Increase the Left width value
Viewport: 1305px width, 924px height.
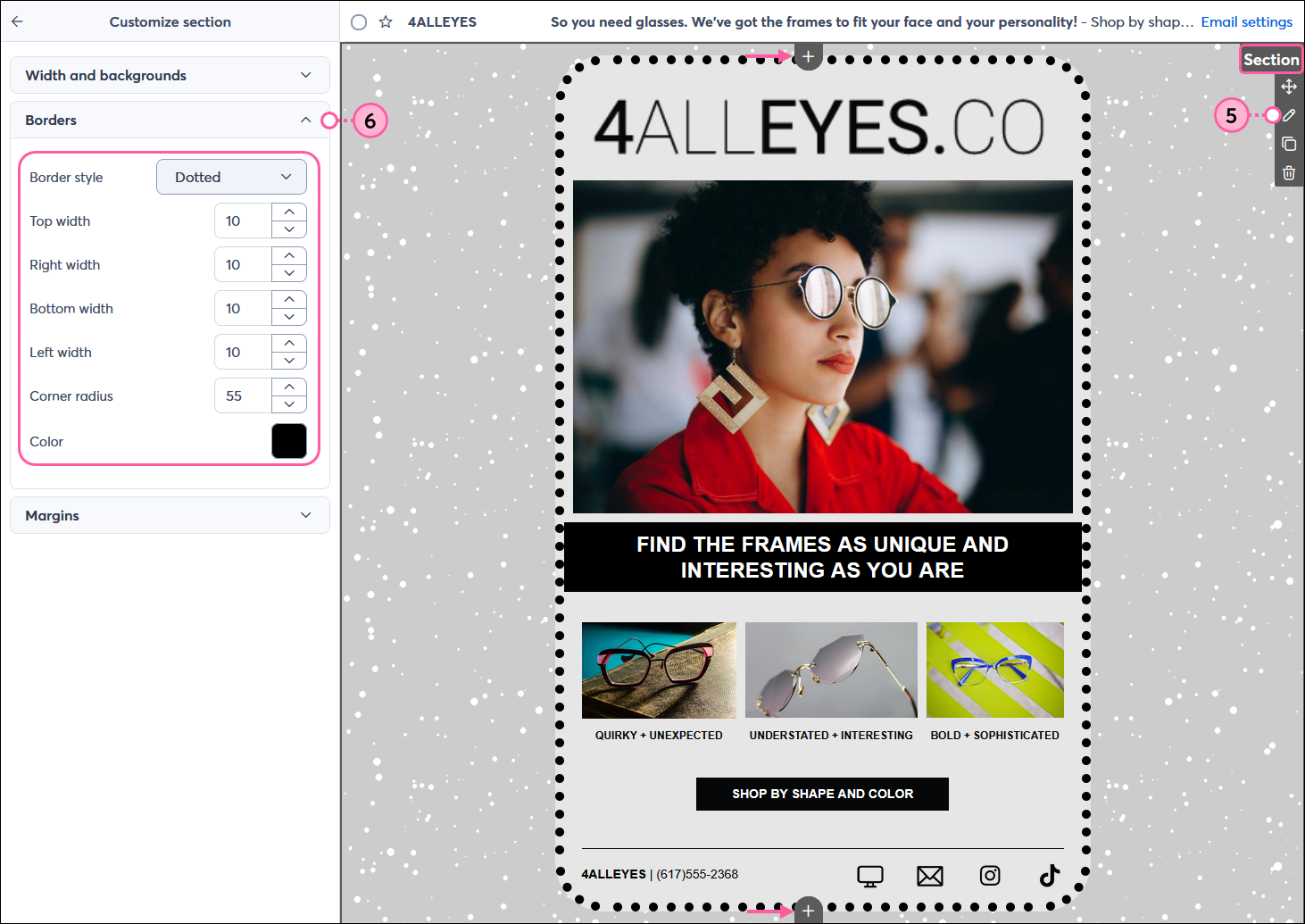(x=289, y=344)
